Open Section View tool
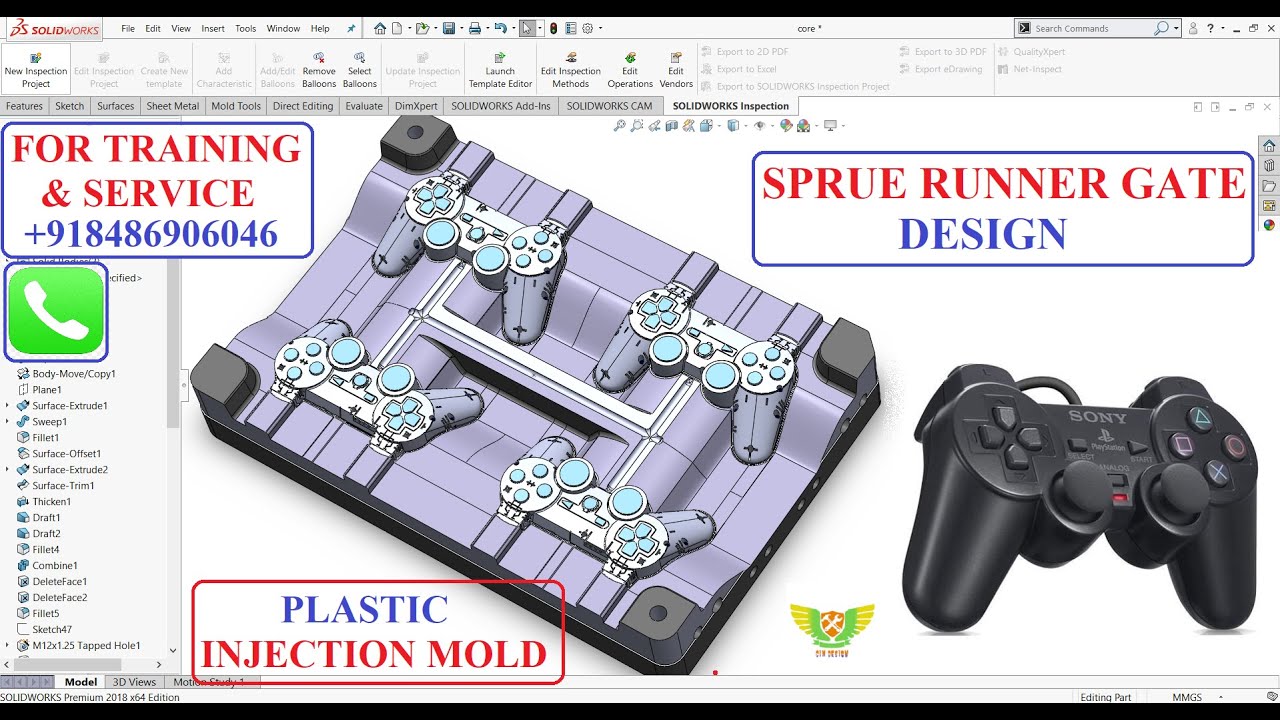Viewport: 1280px width, 720px height. (672, 125)
